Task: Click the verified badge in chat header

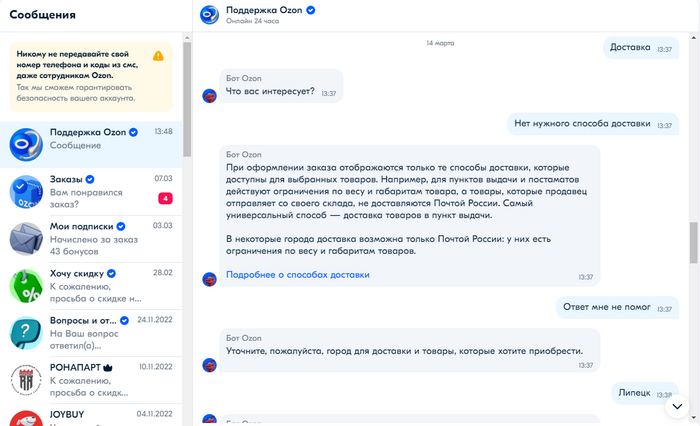Action: tap(311, 10)
